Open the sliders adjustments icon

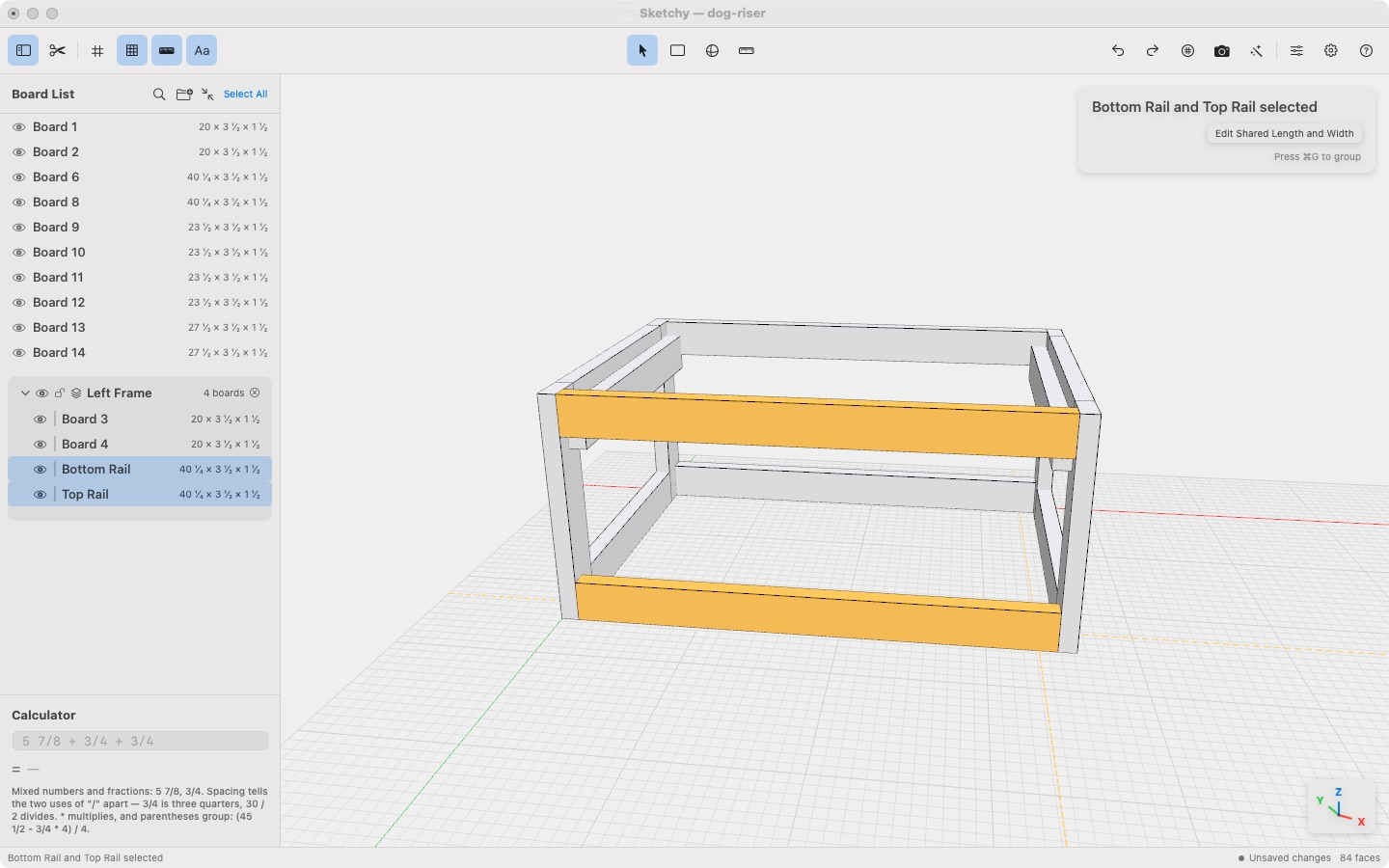tap(1296, 50)
